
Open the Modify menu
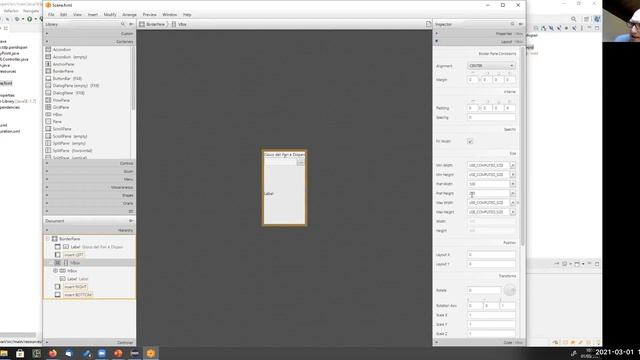click(x=110, y=15)
